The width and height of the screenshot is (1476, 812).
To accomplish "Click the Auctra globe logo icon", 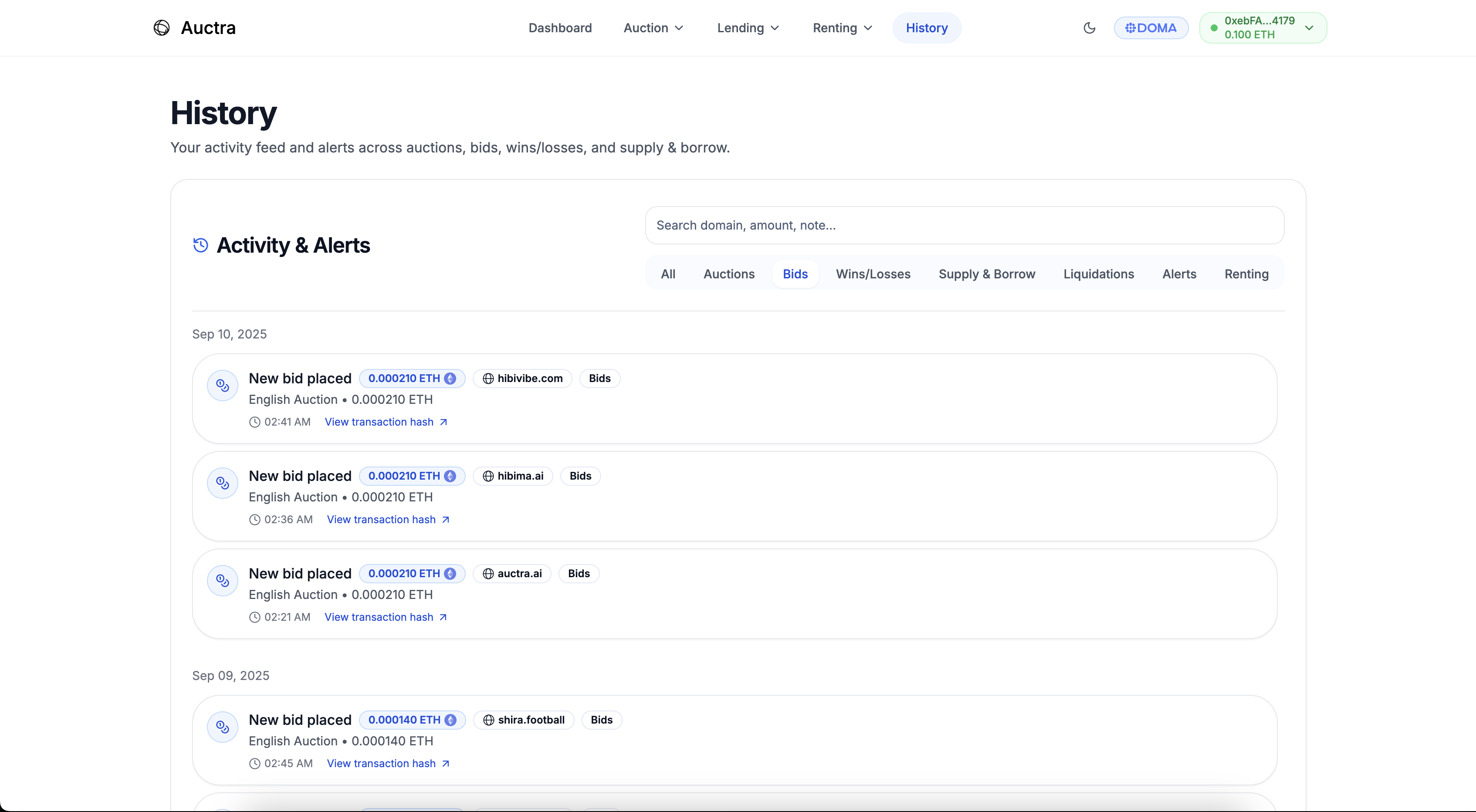I will 162,27.
